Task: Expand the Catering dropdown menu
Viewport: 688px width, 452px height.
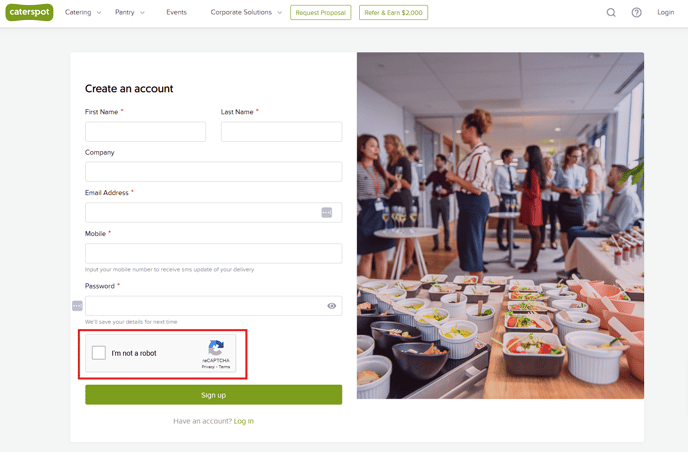Action: (83, 12)
